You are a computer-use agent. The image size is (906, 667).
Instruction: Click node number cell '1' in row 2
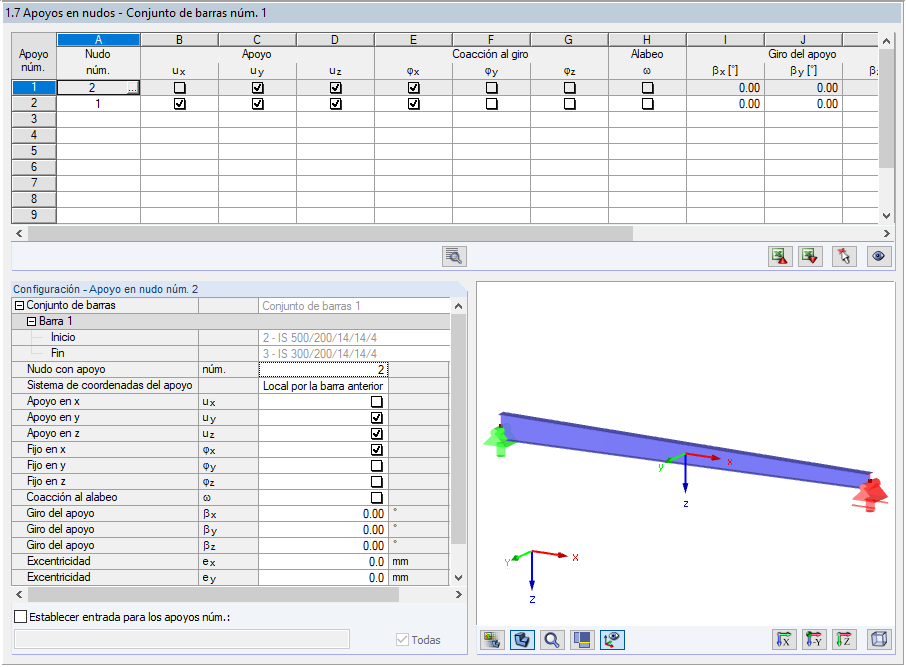[x=98, y=104]
